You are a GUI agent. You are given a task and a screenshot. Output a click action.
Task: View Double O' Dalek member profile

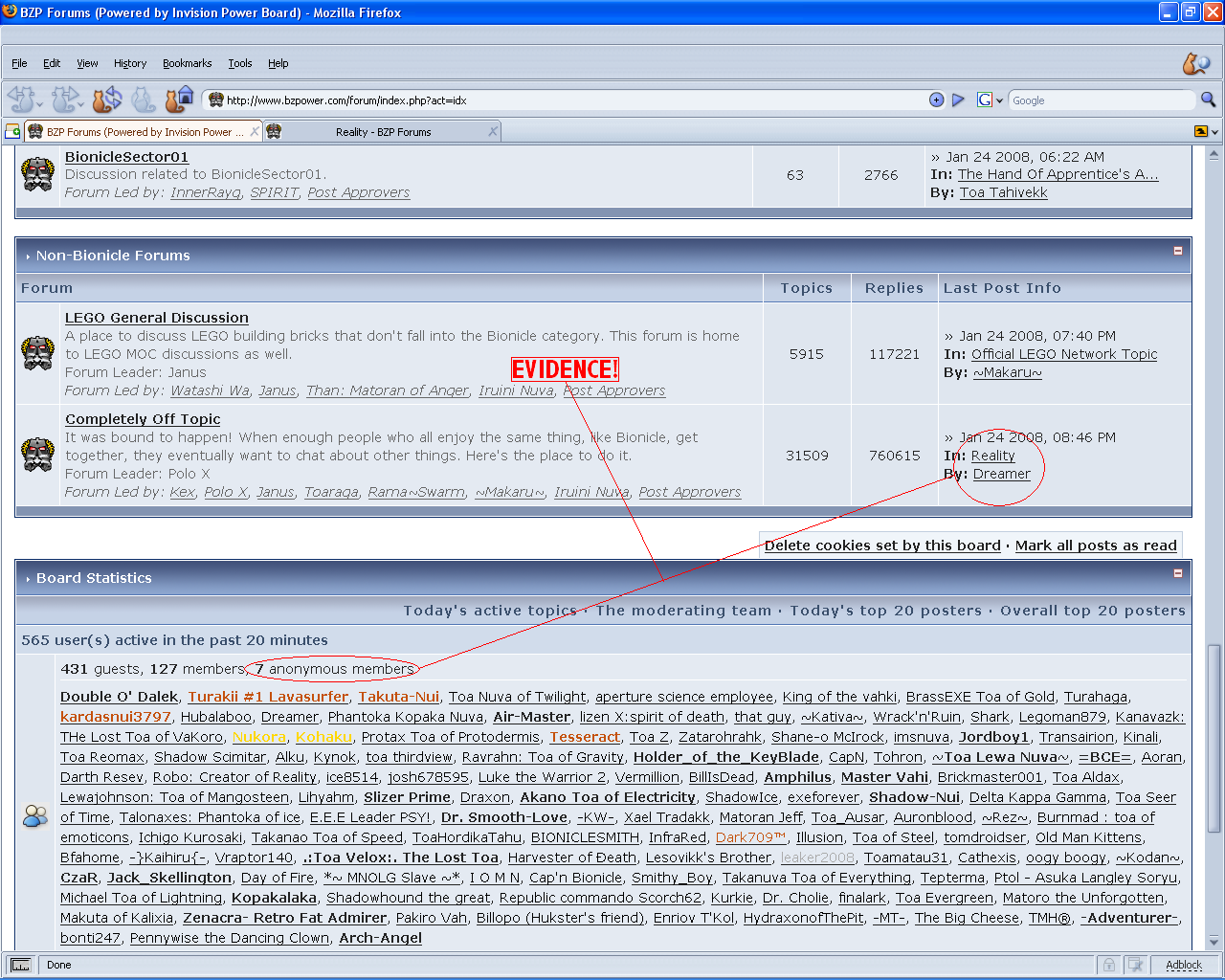pyautogui.click(x=120, y=697)
